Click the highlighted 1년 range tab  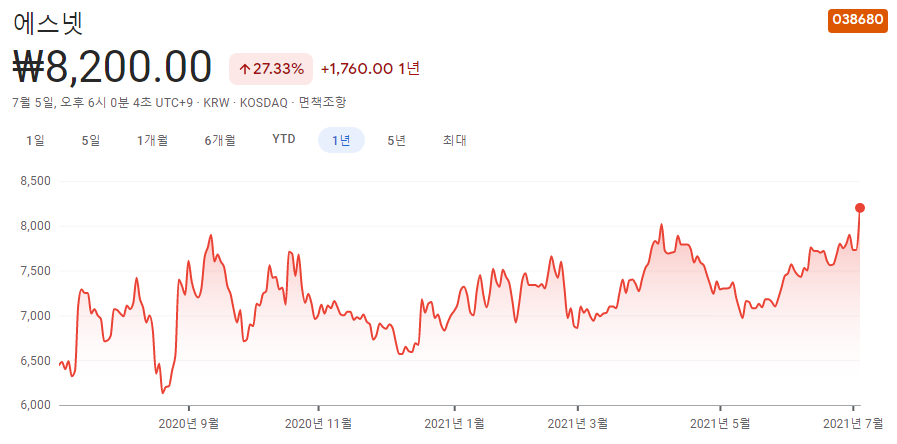pos(342,140)
